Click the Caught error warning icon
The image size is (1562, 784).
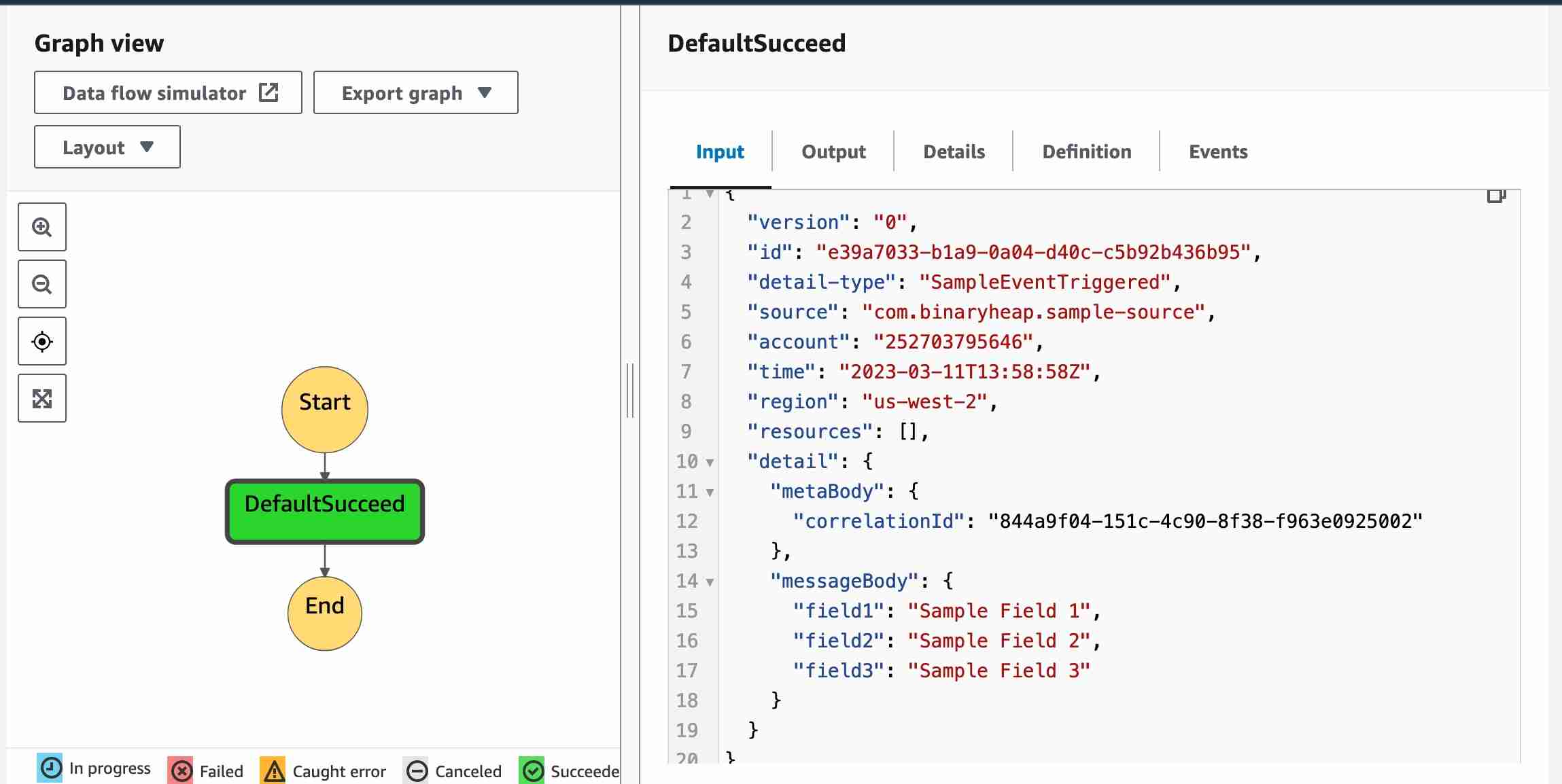[273, 771]
